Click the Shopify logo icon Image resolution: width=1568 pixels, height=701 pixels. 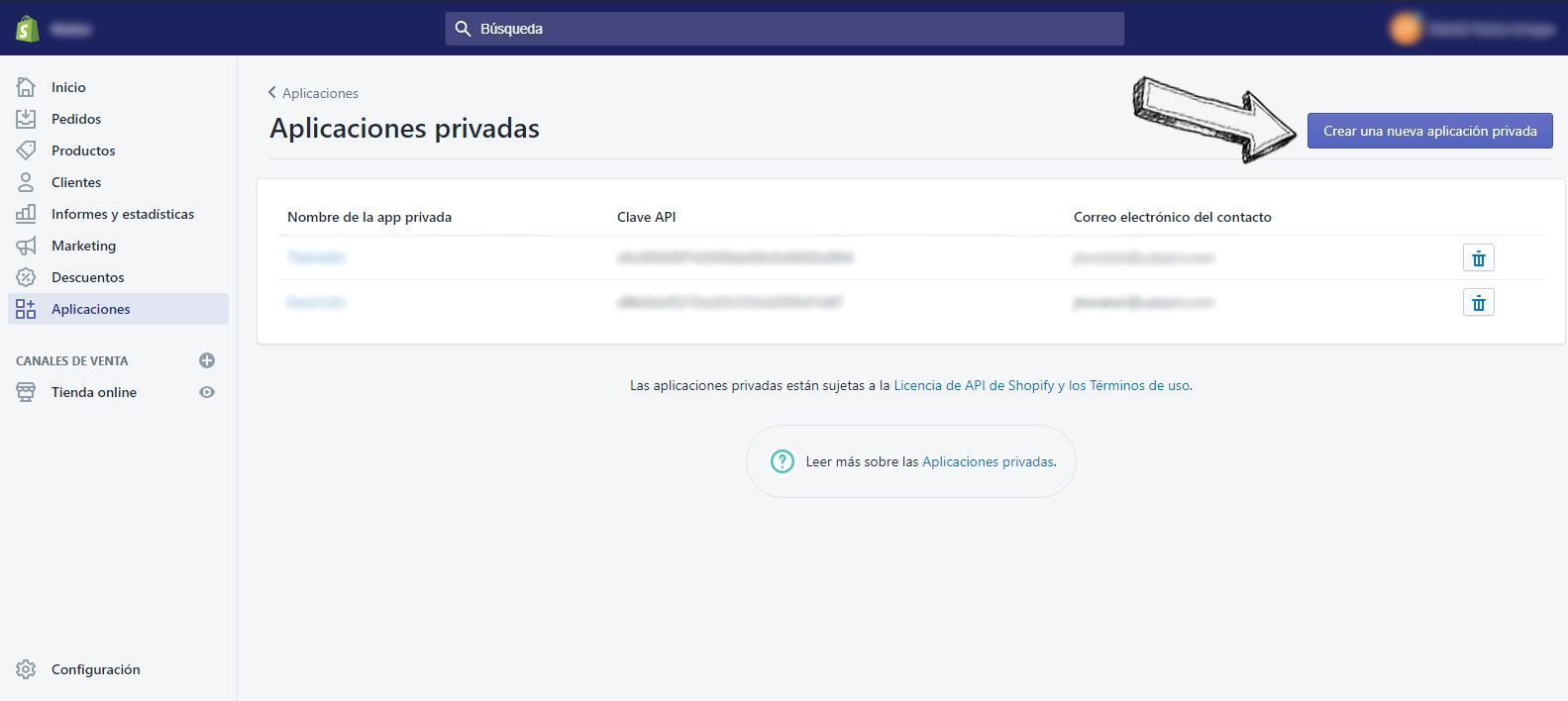27,28
